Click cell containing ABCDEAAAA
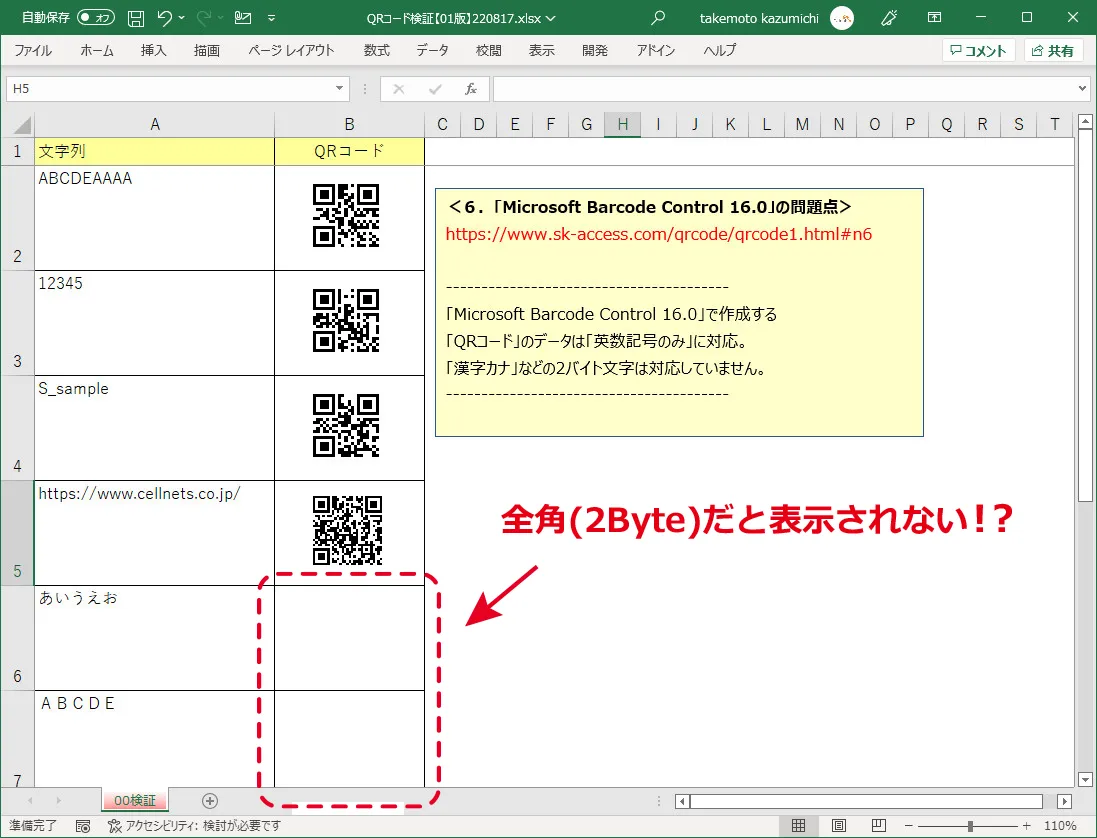The width and height of the screenshot is (1097, 838). click(155, 218)
